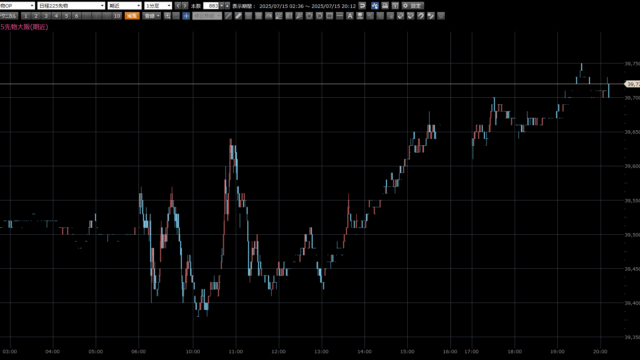Open the 日経225先物 instrument dropdown

pyautogui.click(x=71, y=6)
